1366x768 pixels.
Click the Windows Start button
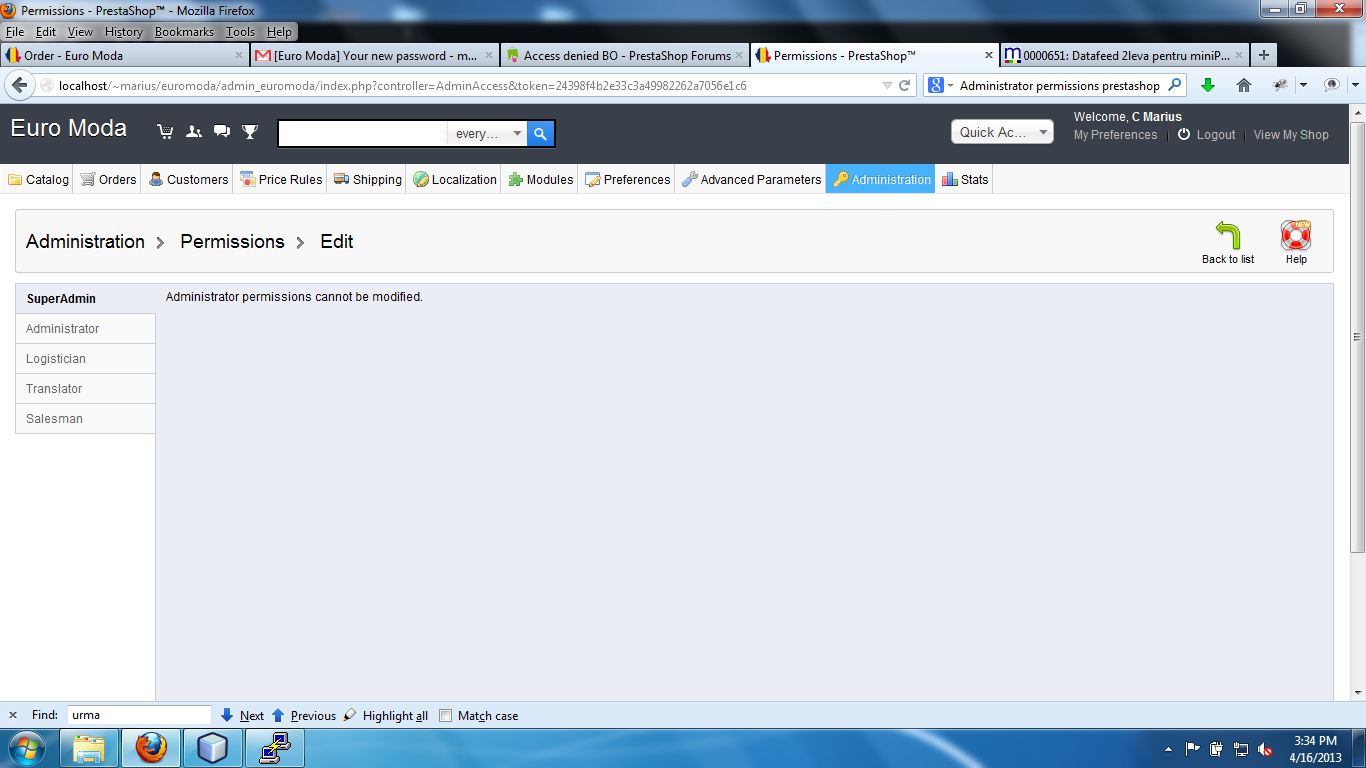click(27, 748)
